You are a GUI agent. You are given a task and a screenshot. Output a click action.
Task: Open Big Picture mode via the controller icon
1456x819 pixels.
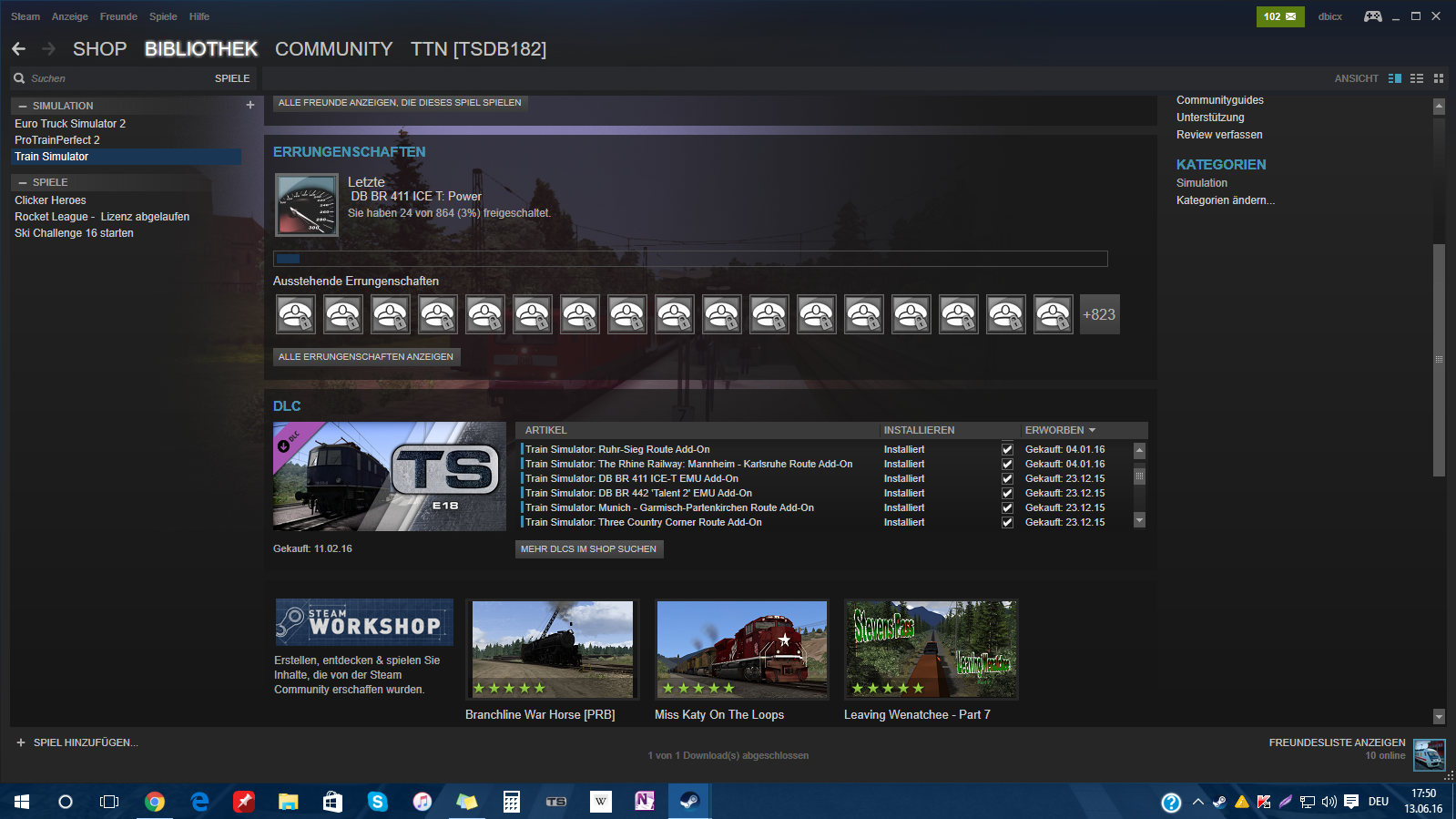[1372, 16]
